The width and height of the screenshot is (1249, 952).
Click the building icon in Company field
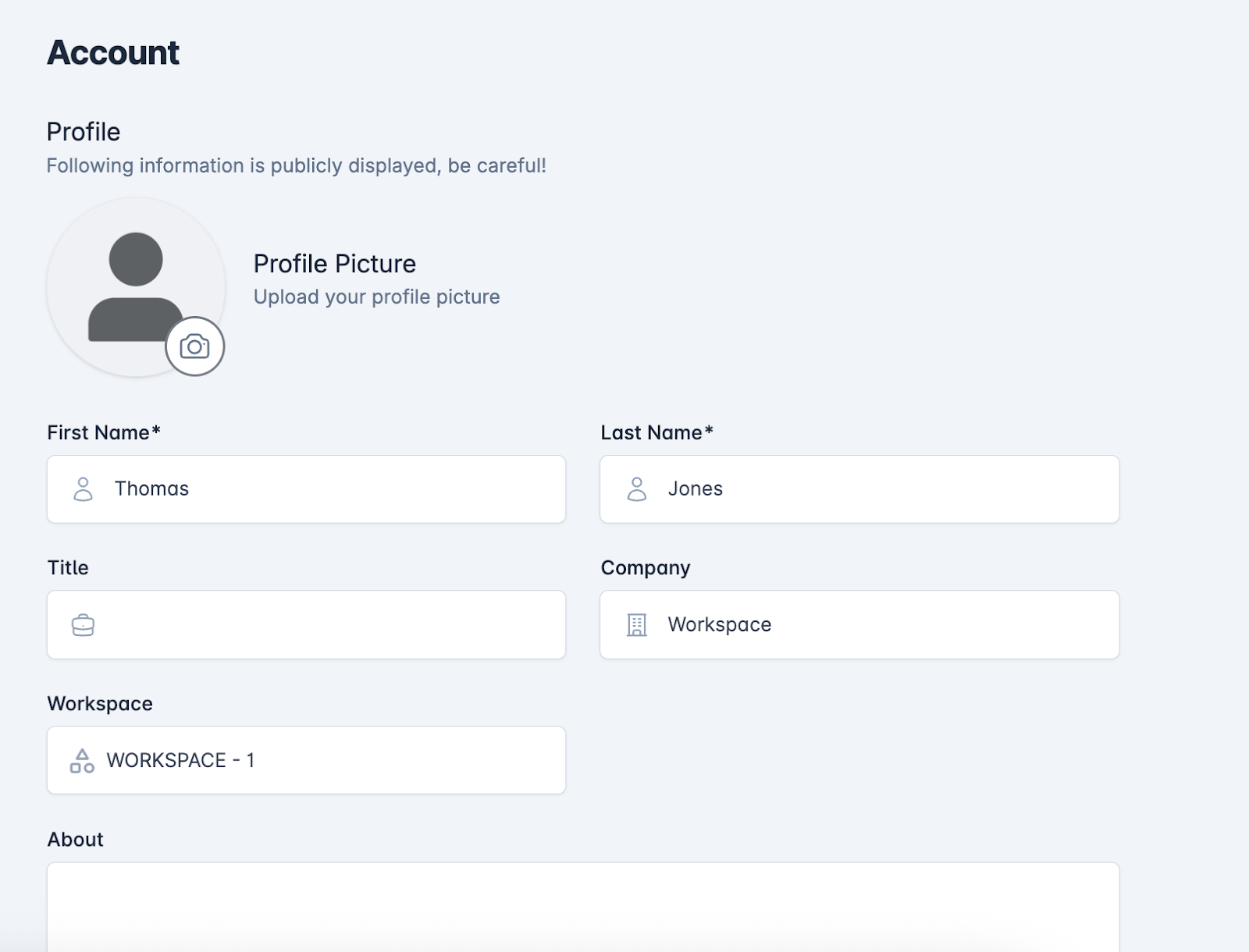coord(637,625)
